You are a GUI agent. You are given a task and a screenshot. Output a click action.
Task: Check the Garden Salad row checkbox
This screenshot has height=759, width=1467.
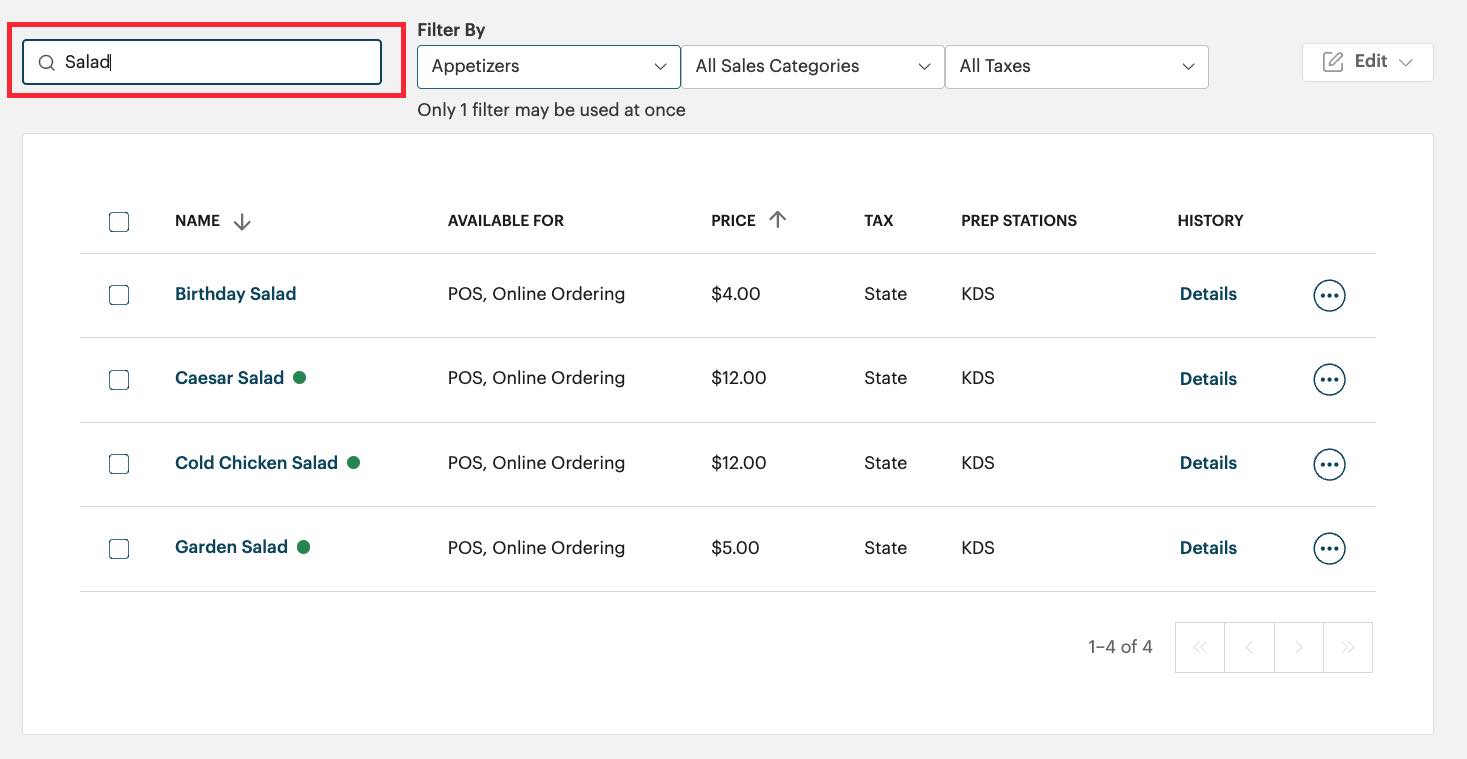[119, 548]
